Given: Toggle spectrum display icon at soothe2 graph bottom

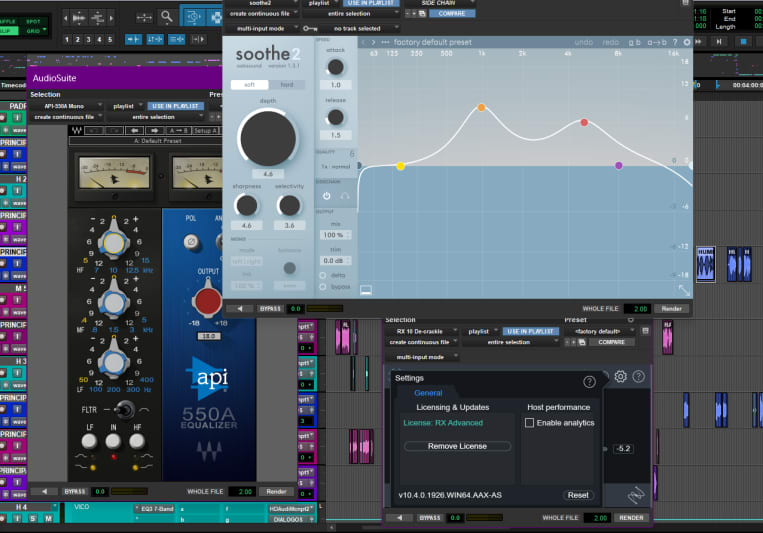Looking at the screenshot, I should tap(366, 290).
